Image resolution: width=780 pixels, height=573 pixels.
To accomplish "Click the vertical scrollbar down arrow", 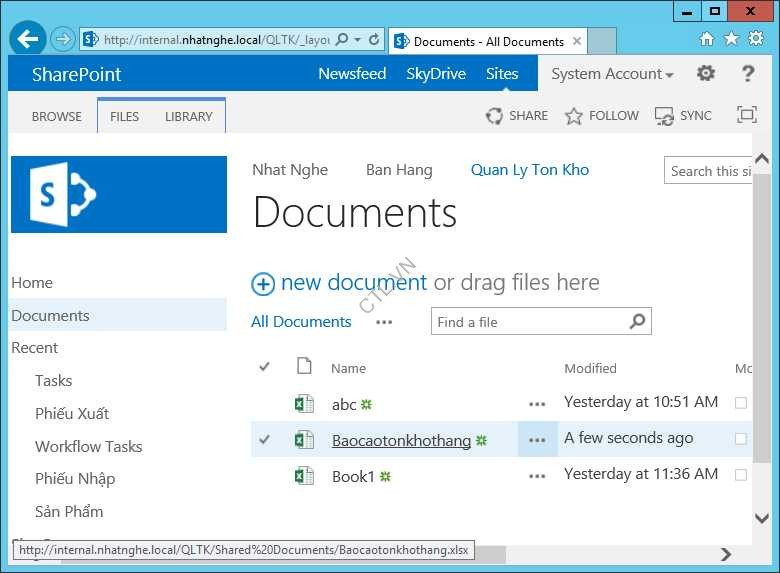I will click(x=762, y=518).
